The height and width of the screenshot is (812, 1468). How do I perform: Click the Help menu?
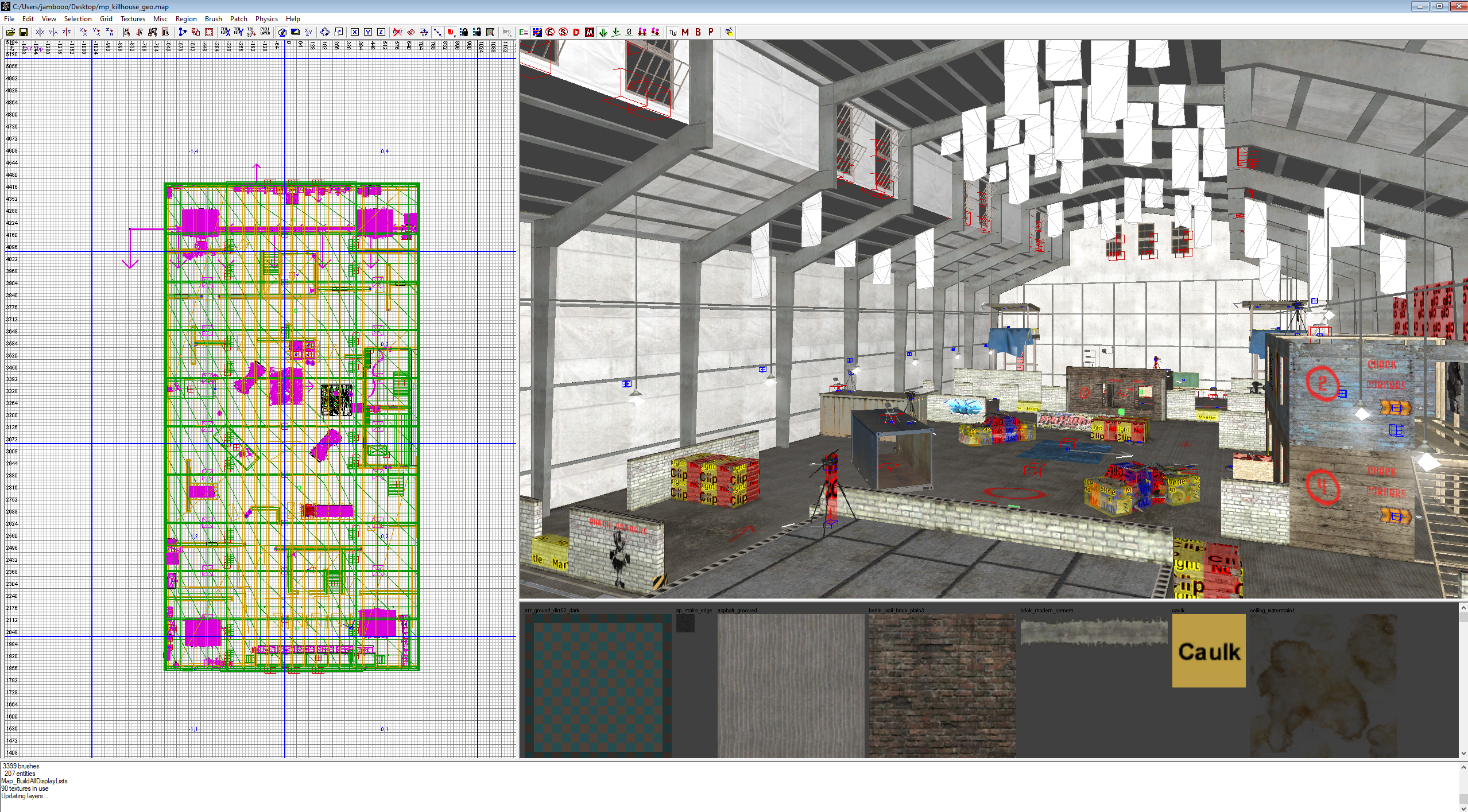click(x=293, y=19)
